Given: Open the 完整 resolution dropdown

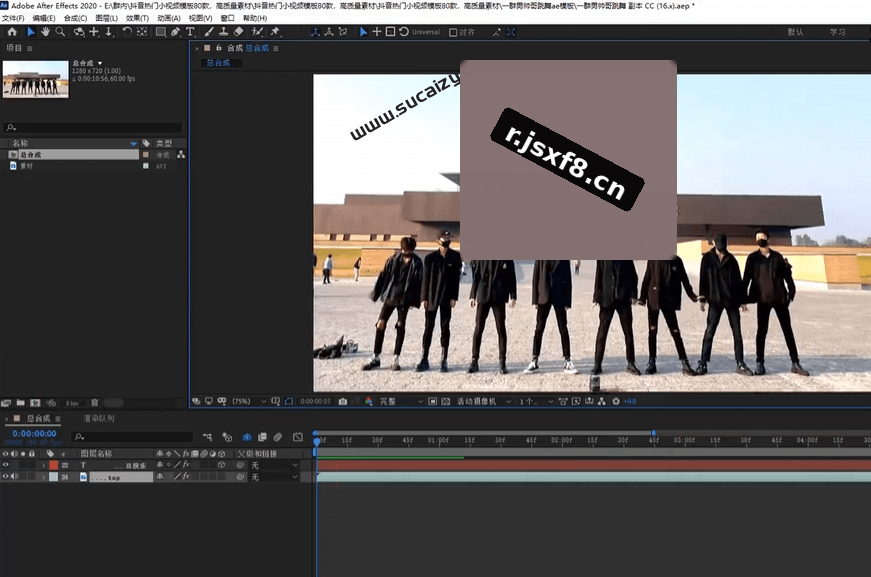Looking at the screenshot, I should (x=401, y=401).
